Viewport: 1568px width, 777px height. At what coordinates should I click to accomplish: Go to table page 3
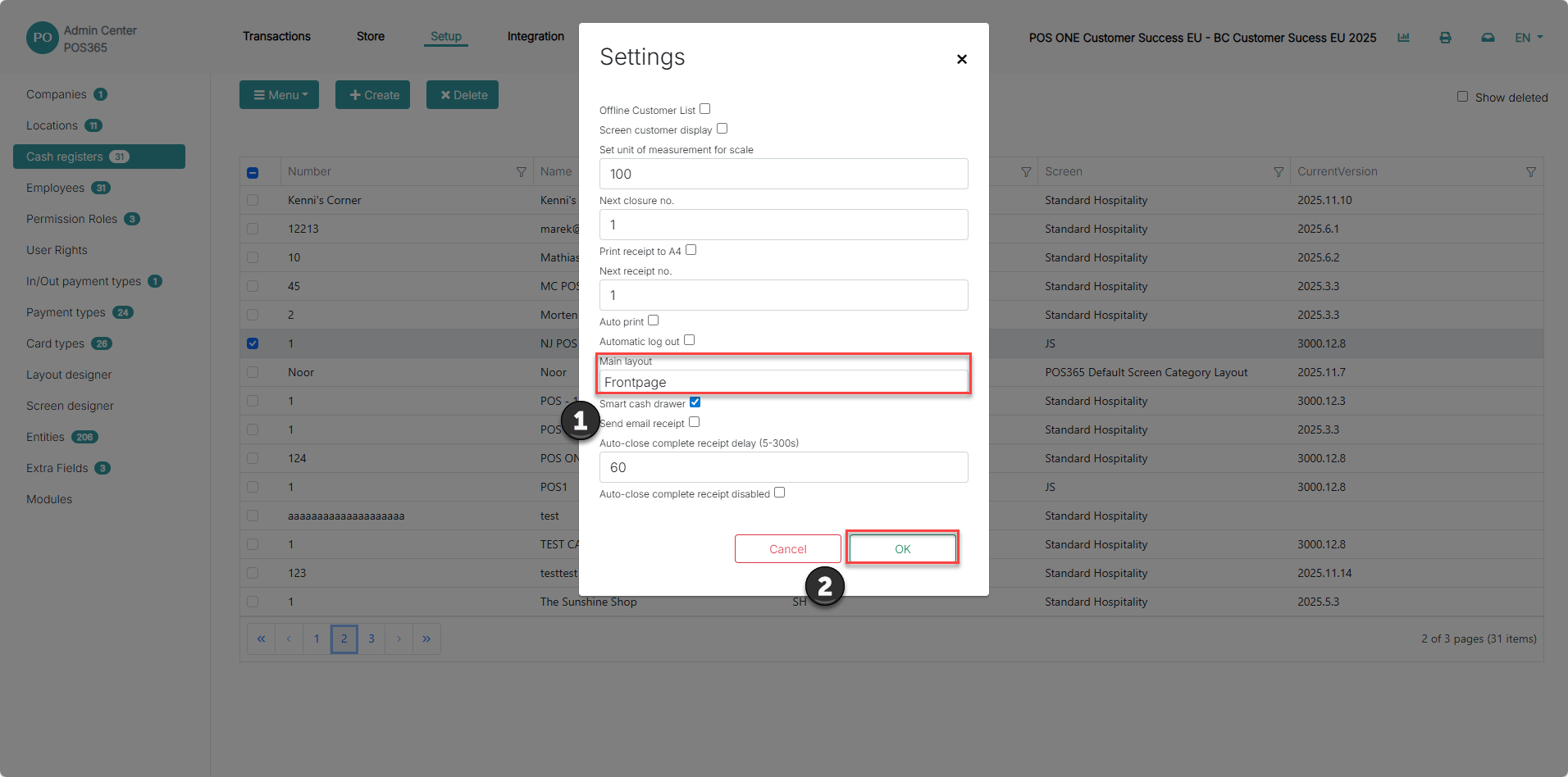[x=371, y=638]
